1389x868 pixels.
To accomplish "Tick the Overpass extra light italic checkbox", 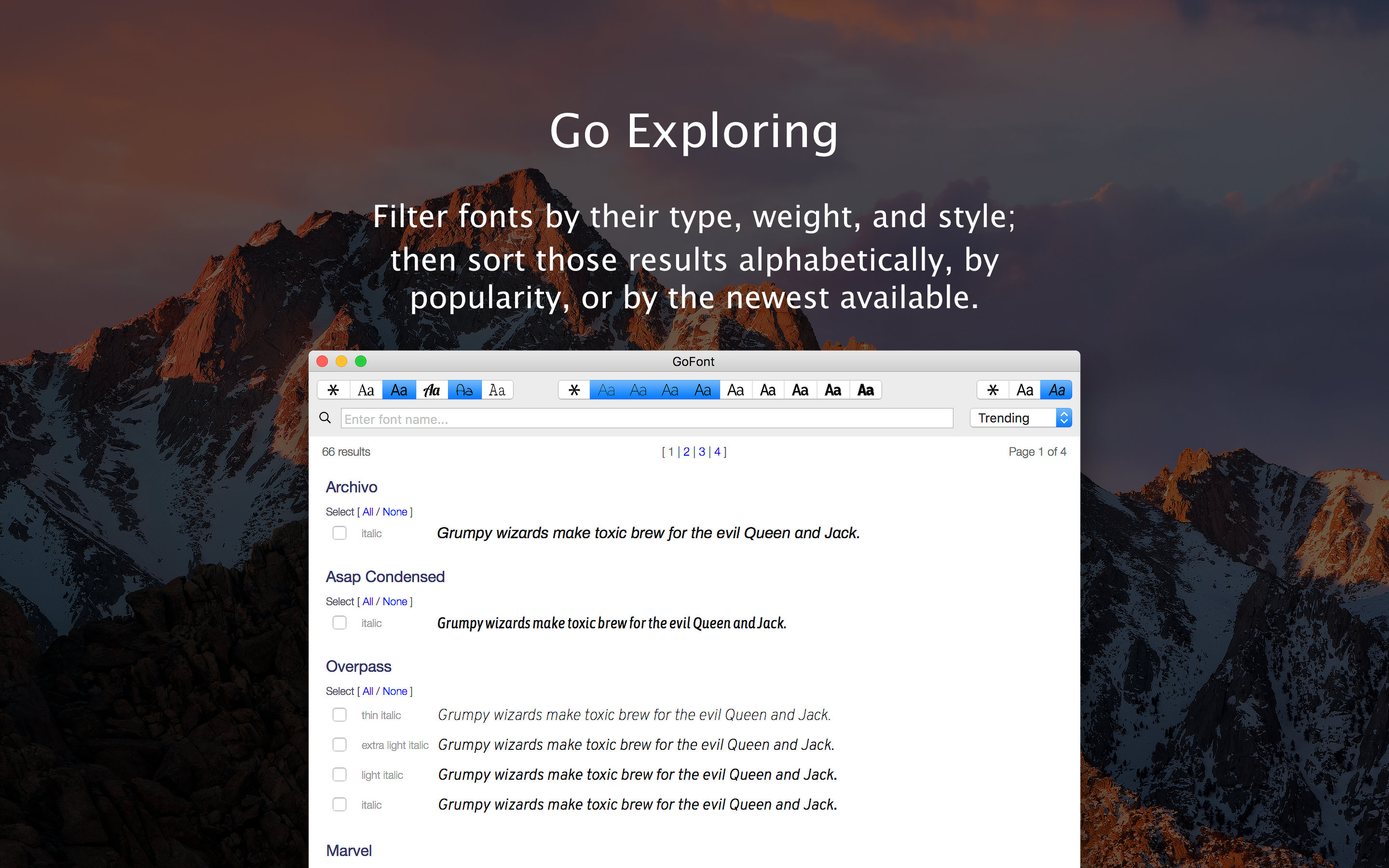I will click(x=339, y=745).
